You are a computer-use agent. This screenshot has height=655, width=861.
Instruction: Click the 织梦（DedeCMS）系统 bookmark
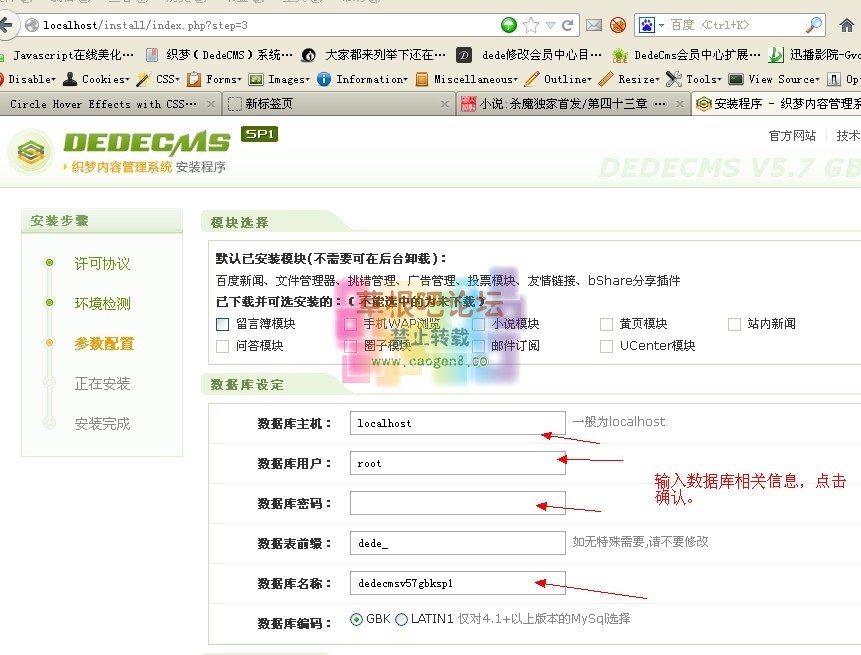point(220,55)
